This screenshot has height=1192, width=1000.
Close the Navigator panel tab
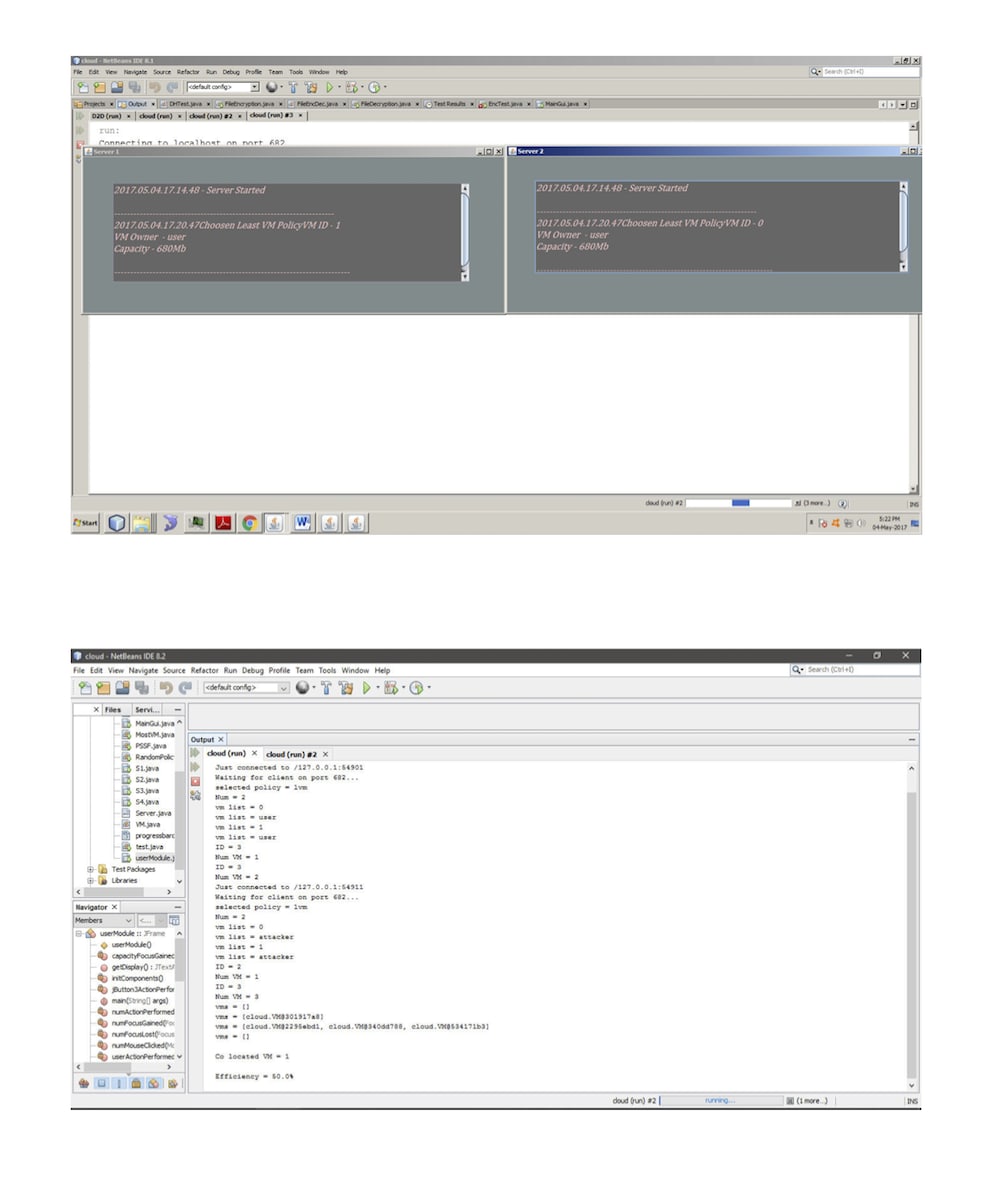115,908
